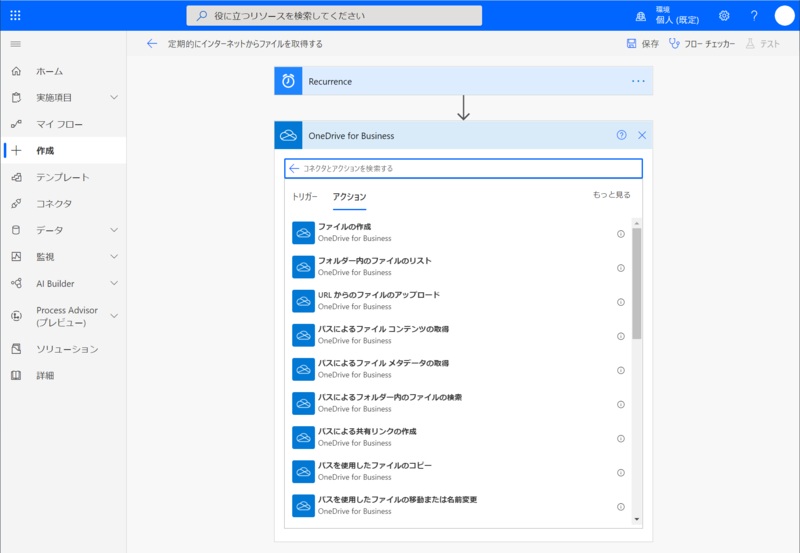The width and height of the screenshot is (800, 553).
Task: Click the action list scroll-up arrow
Action: tap(636, 223)
